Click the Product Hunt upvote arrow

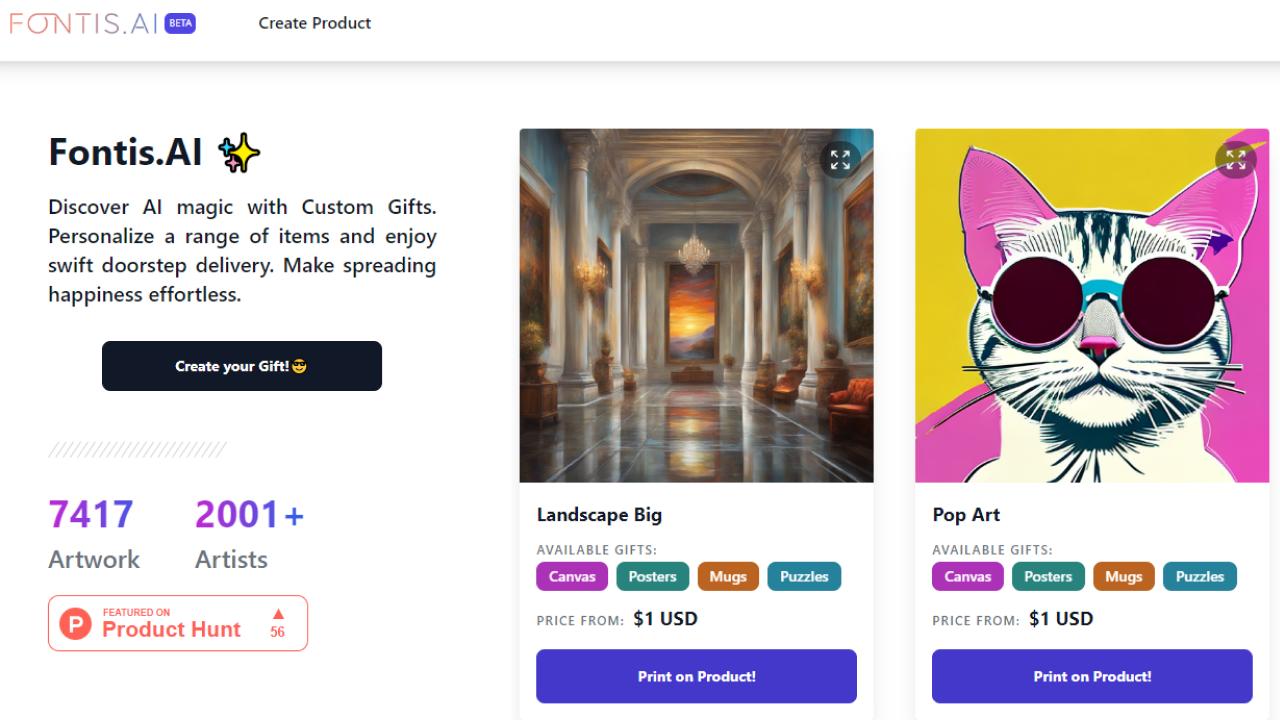pyautogui.click(x=278, y=614)
